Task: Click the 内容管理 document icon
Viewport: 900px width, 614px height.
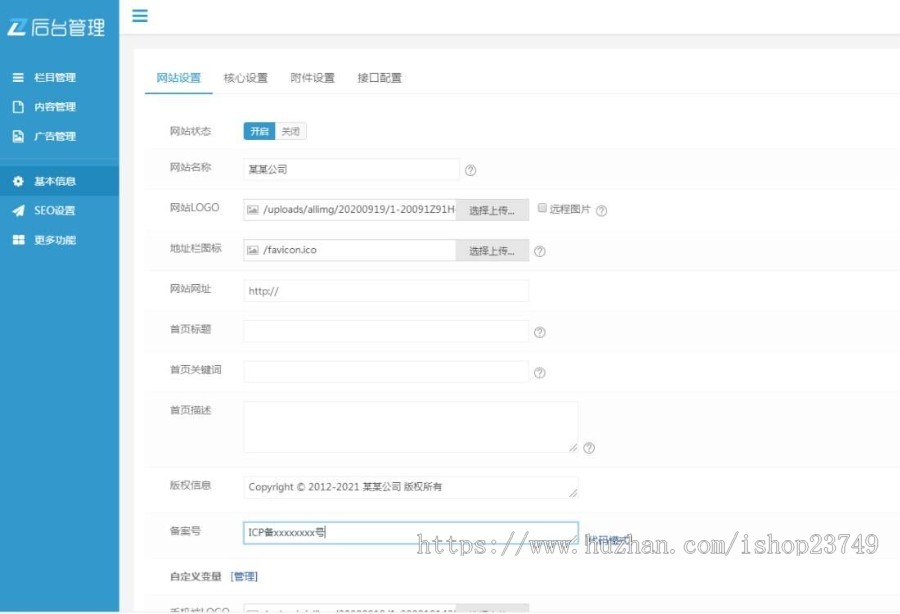Action: [x=18, y=107]
